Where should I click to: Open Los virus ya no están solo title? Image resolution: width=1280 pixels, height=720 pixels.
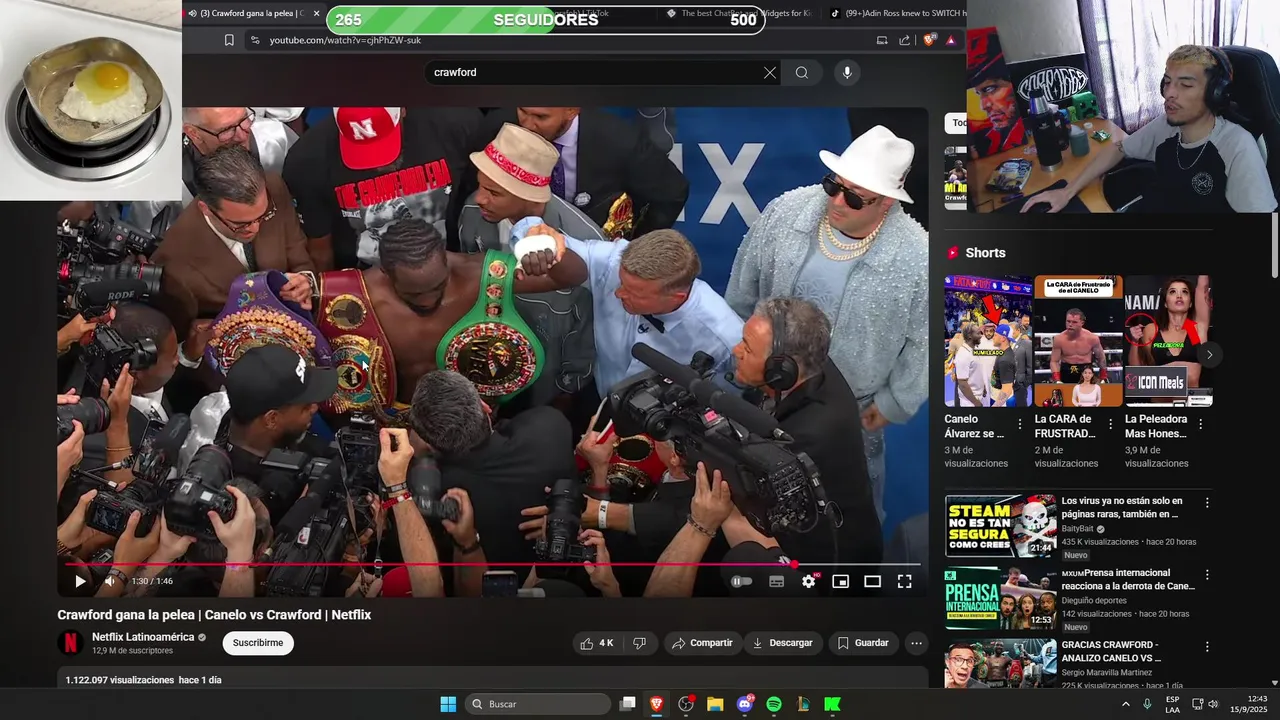[x=1122, y=507]
